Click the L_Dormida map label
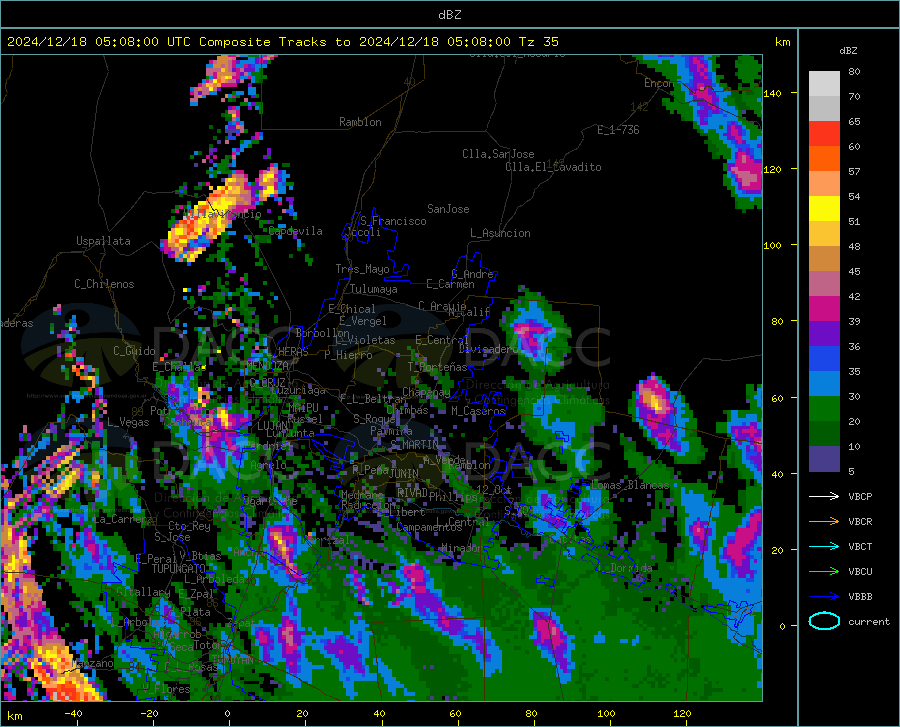900x727 pixels. coord(624,568)
